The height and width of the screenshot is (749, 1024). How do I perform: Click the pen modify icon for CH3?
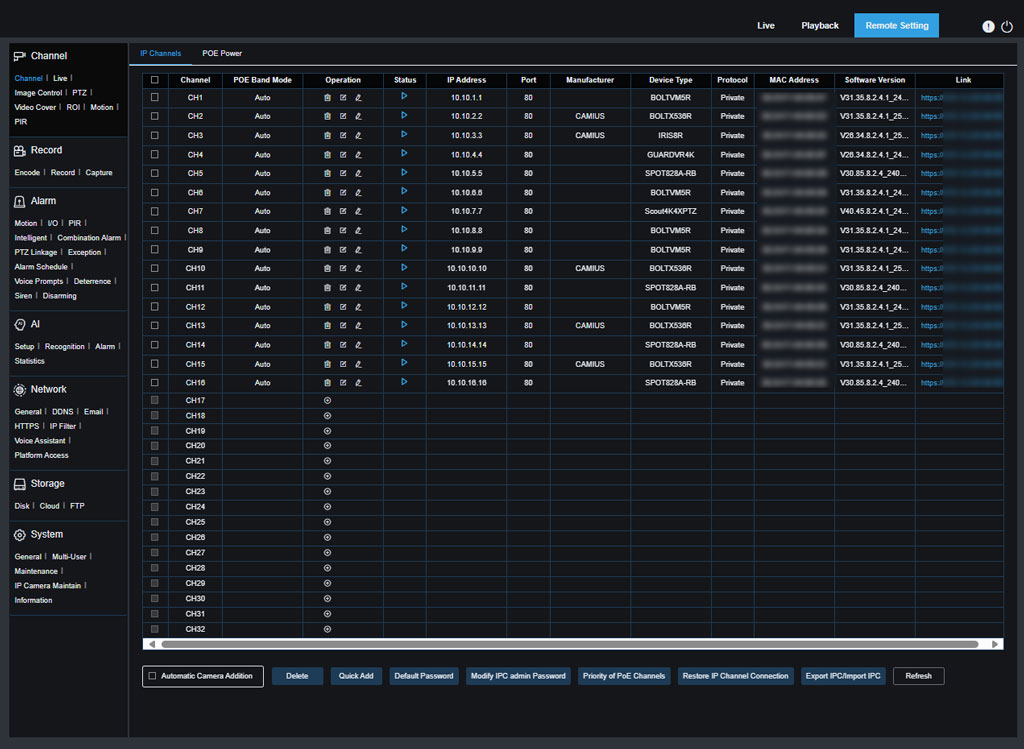(x=360, y=135)
